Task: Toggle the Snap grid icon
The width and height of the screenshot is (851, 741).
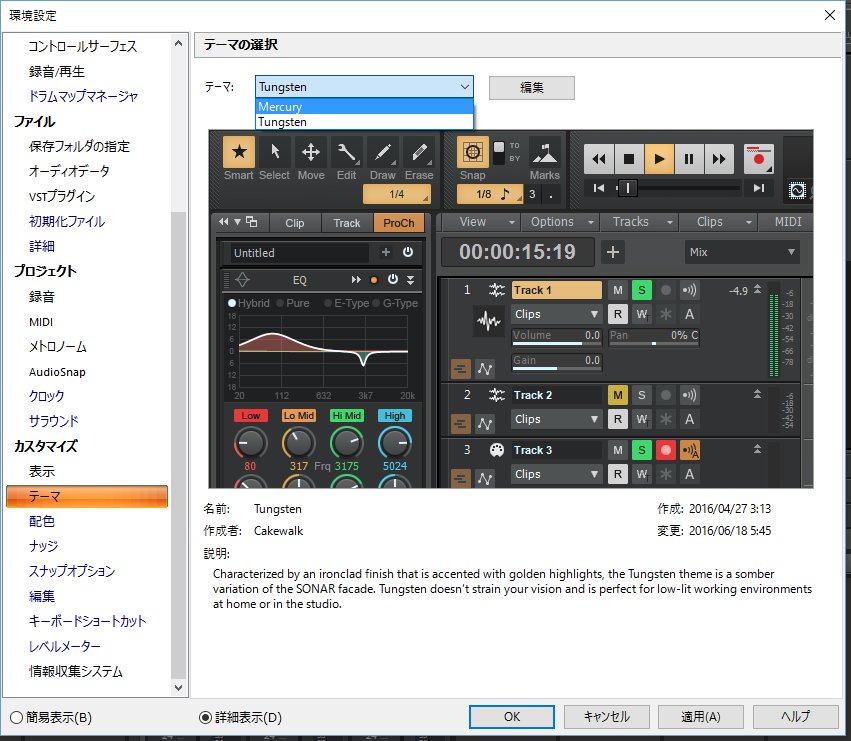Action: [473, 153]
